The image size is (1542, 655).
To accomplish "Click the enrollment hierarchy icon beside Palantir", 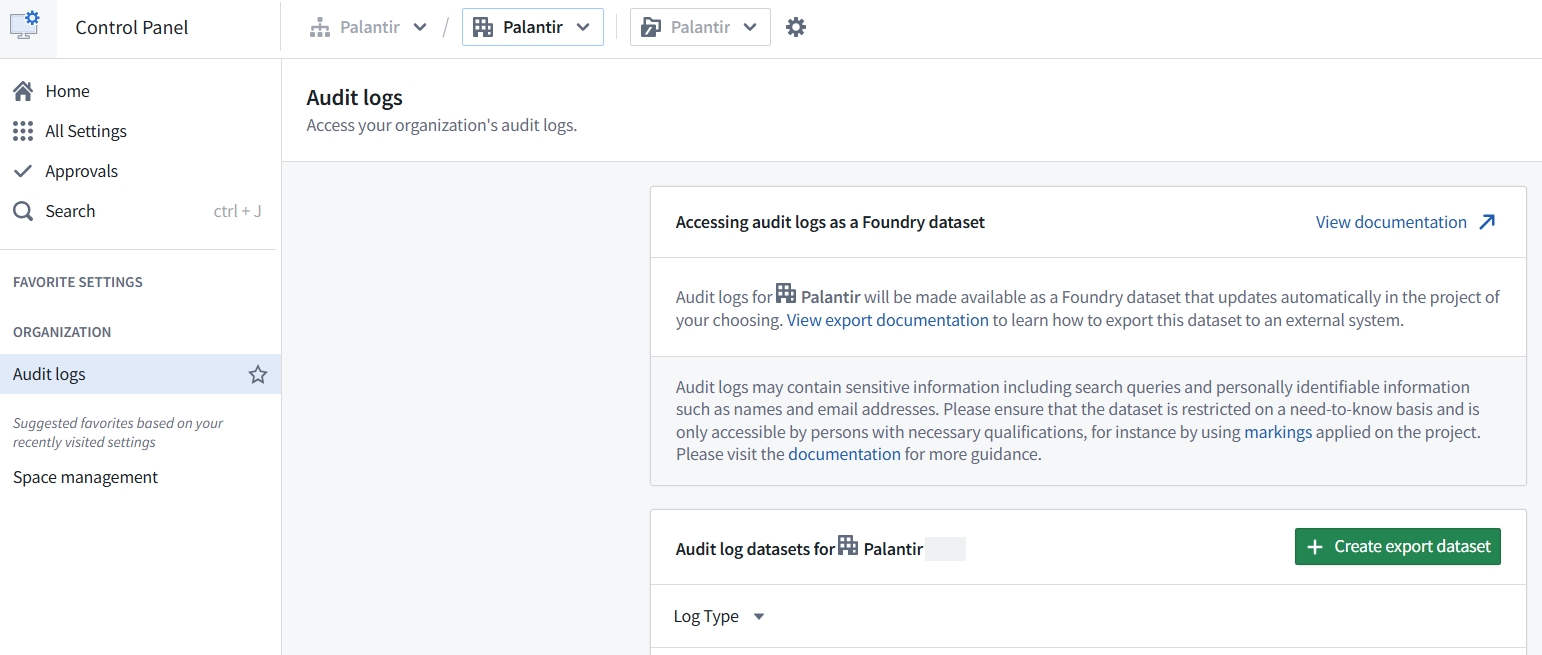I will pos(319,27).
